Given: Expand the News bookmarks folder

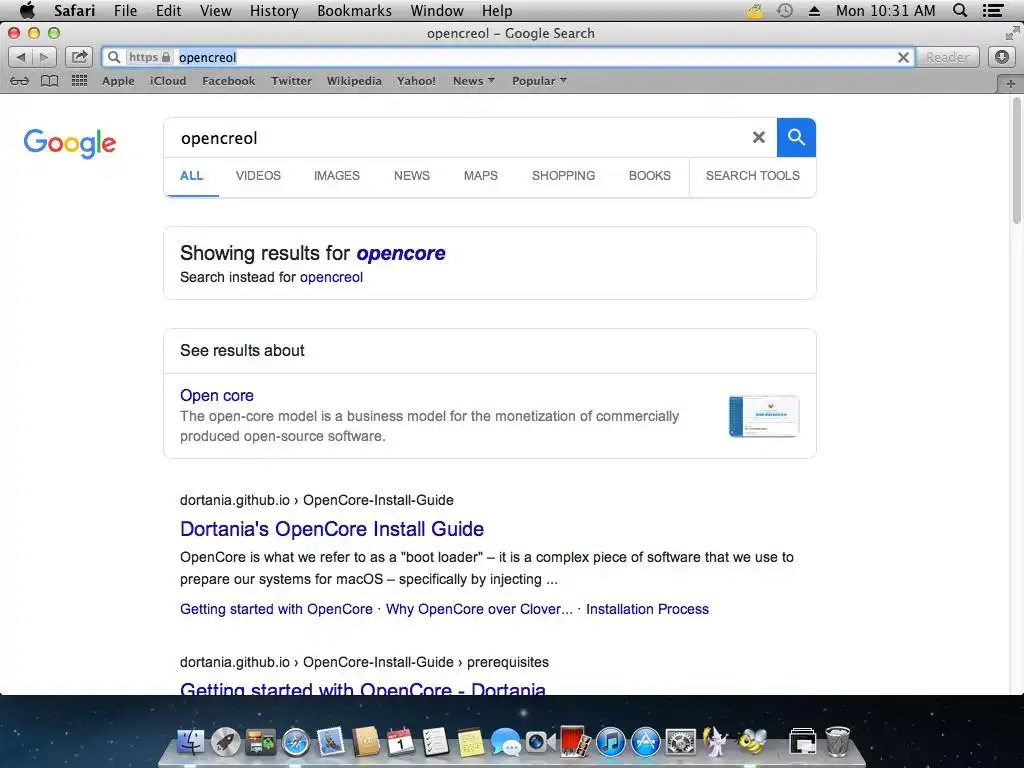Looking at the screenshot, I should pyautogui.click(x=474, y=81).
